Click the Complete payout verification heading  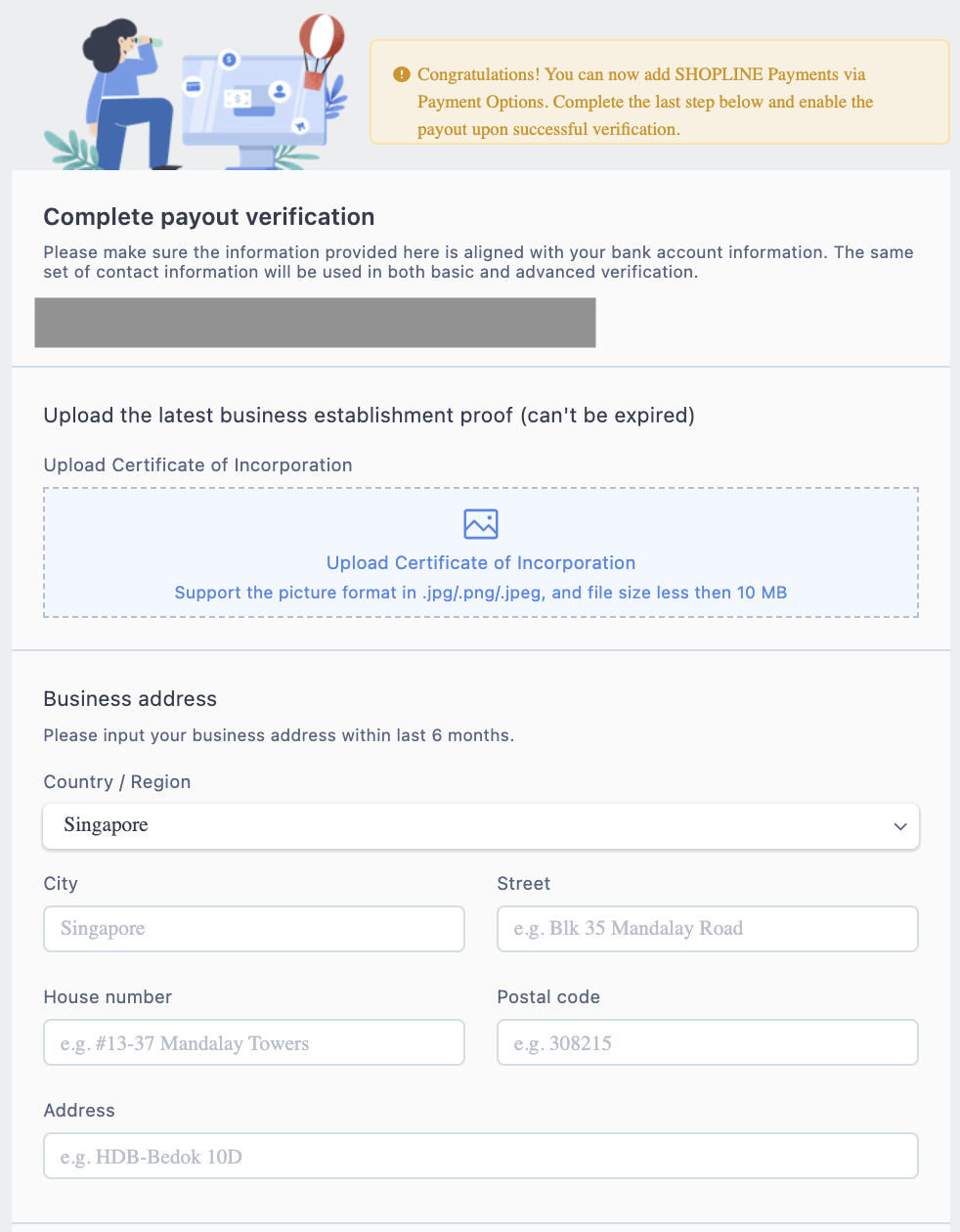[209, 217]
